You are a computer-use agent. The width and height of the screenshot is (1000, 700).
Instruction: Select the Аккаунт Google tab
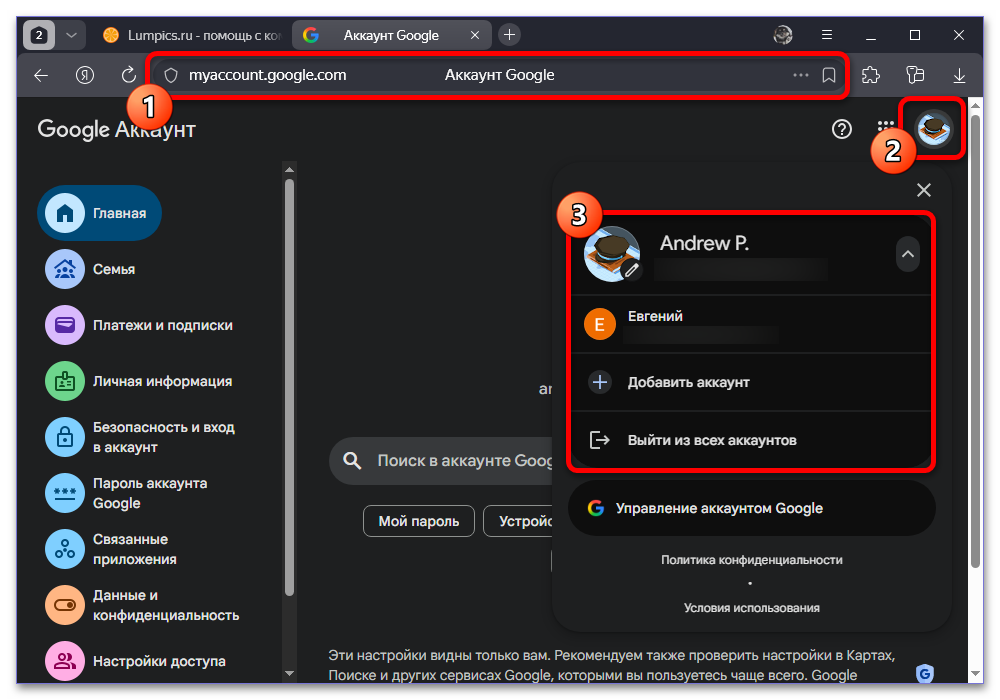(390, 35)
